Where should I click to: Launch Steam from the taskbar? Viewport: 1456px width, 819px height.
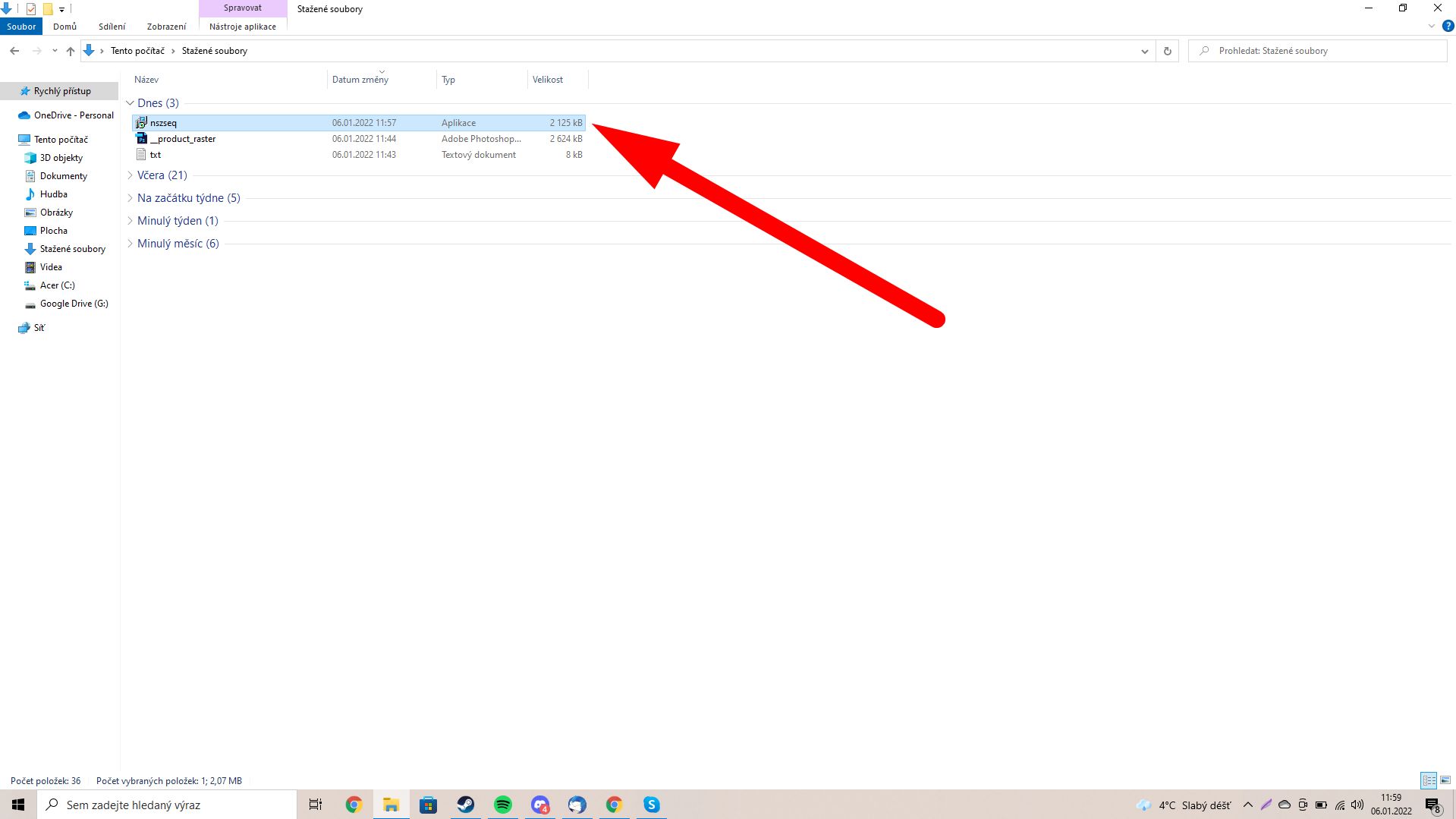[465, 805]
